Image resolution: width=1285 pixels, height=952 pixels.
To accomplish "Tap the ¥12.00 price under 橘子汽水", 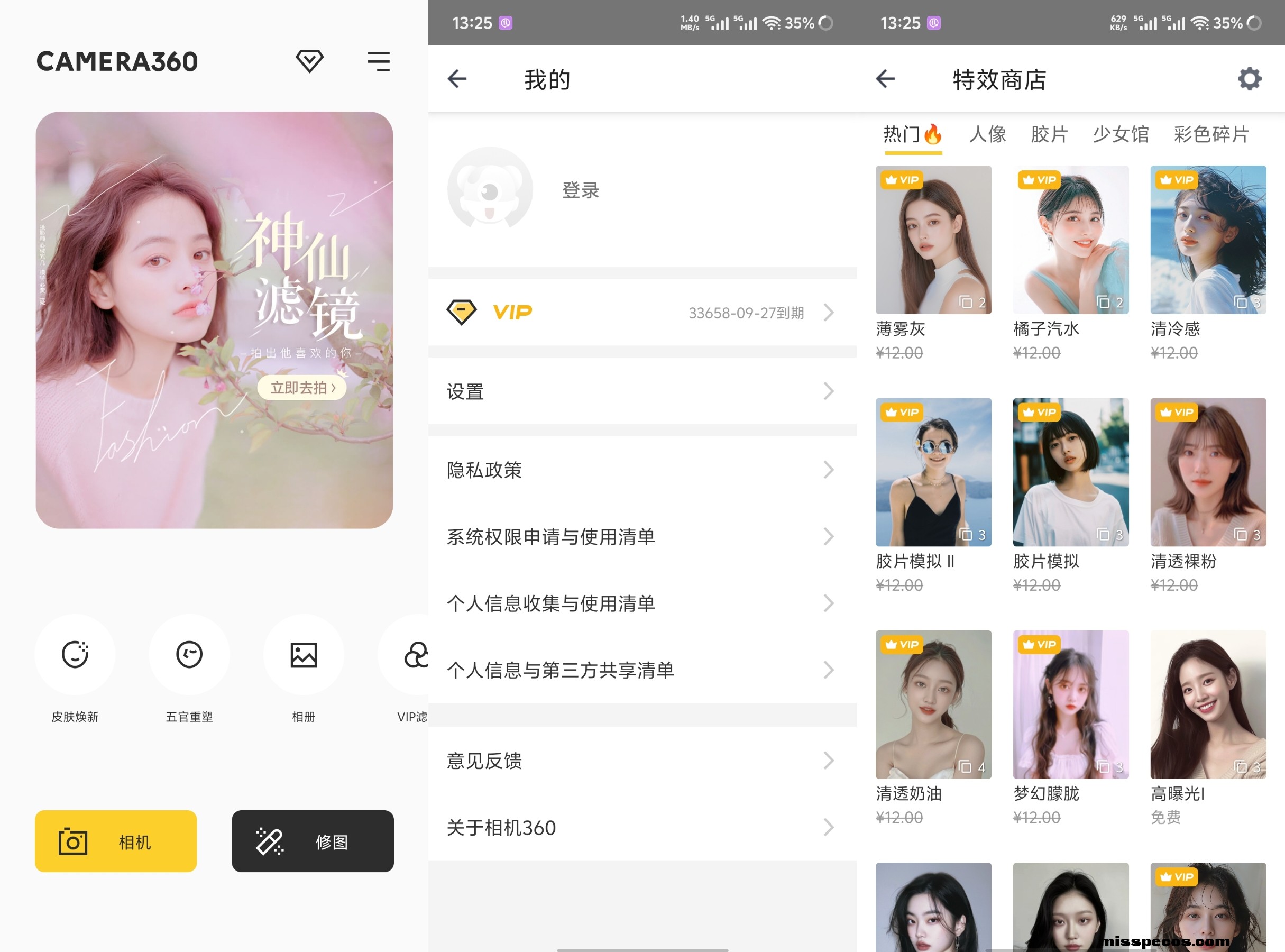I will point(1036,353).
